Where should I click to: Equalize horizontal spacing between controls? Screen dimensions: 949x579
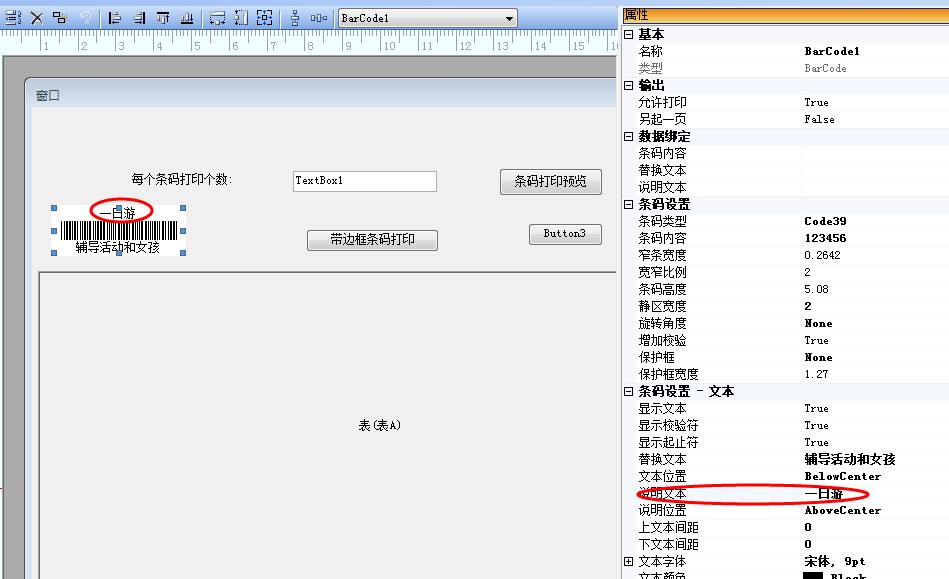click(318, 18)
